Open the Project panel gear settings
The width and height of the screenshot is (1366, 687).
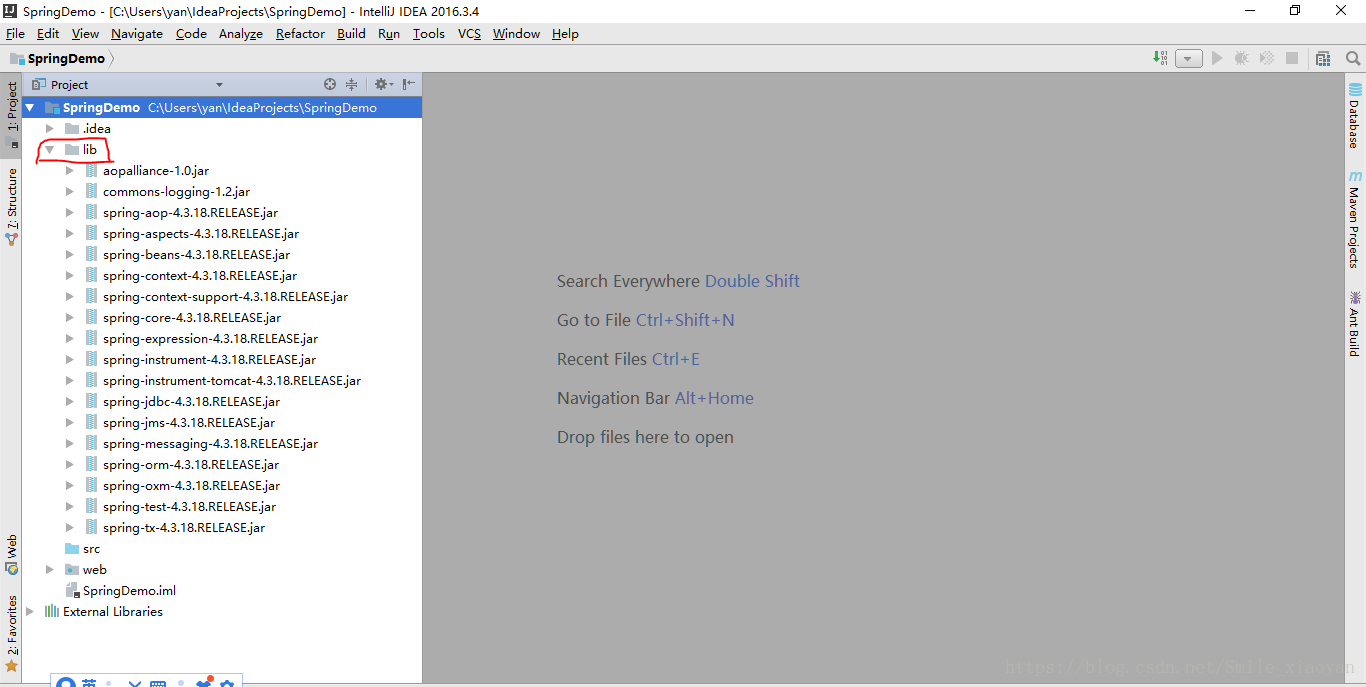[383, 84]
